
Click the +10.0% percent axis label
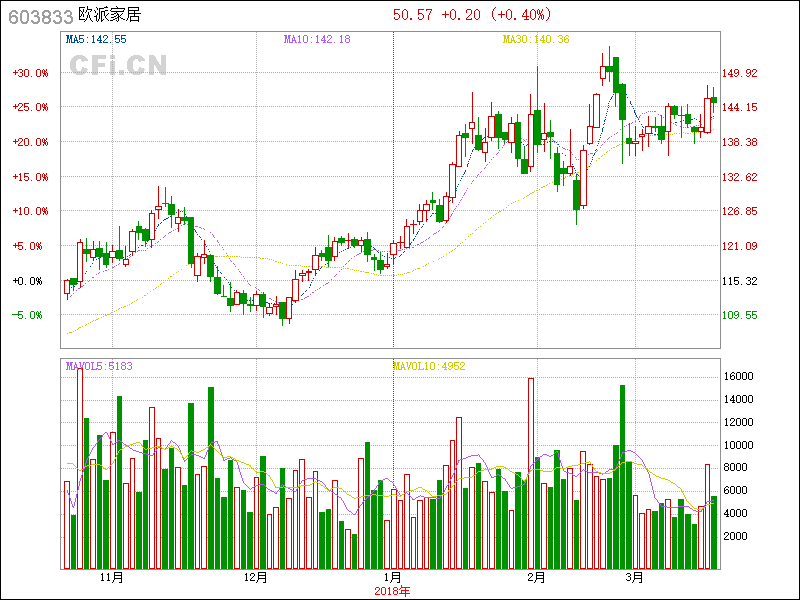click(x=30, y=211)
